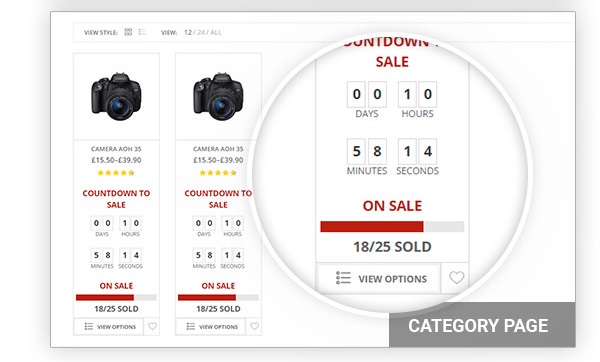Click magnified 18/25 sold progress bar
600x362 pixels.
392,227
